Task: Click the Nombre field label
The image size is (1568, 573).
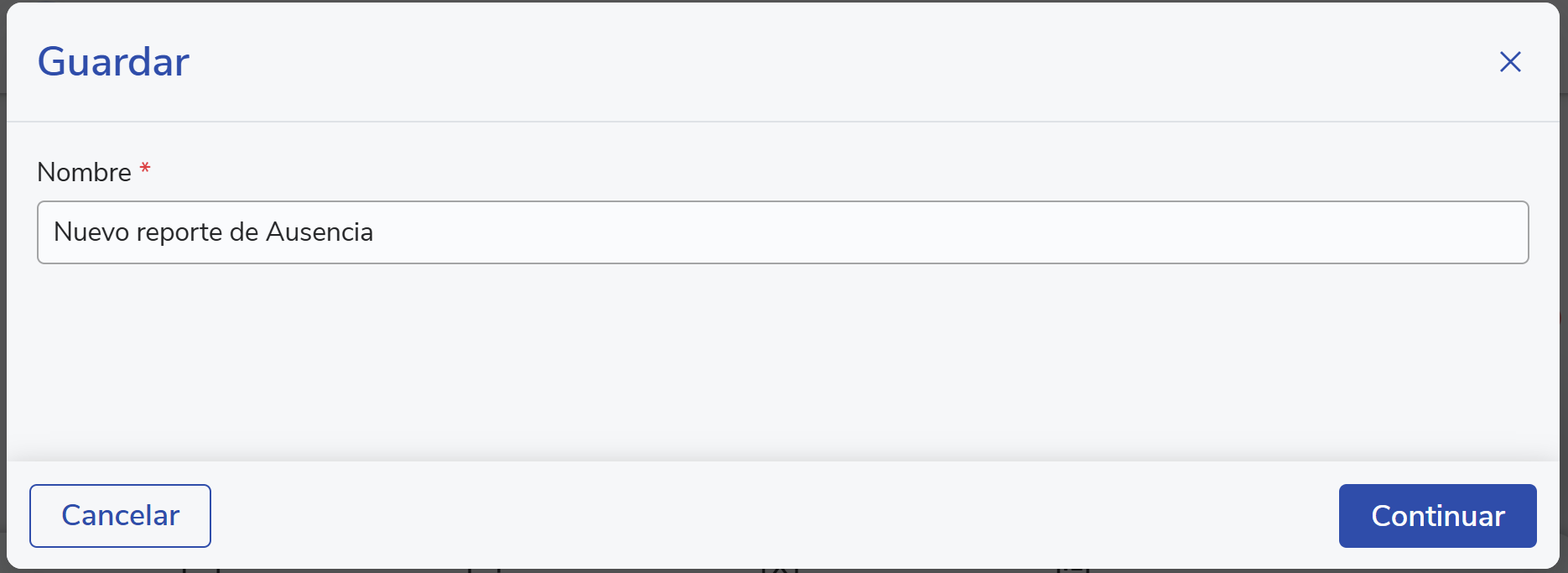Action: 85,173
